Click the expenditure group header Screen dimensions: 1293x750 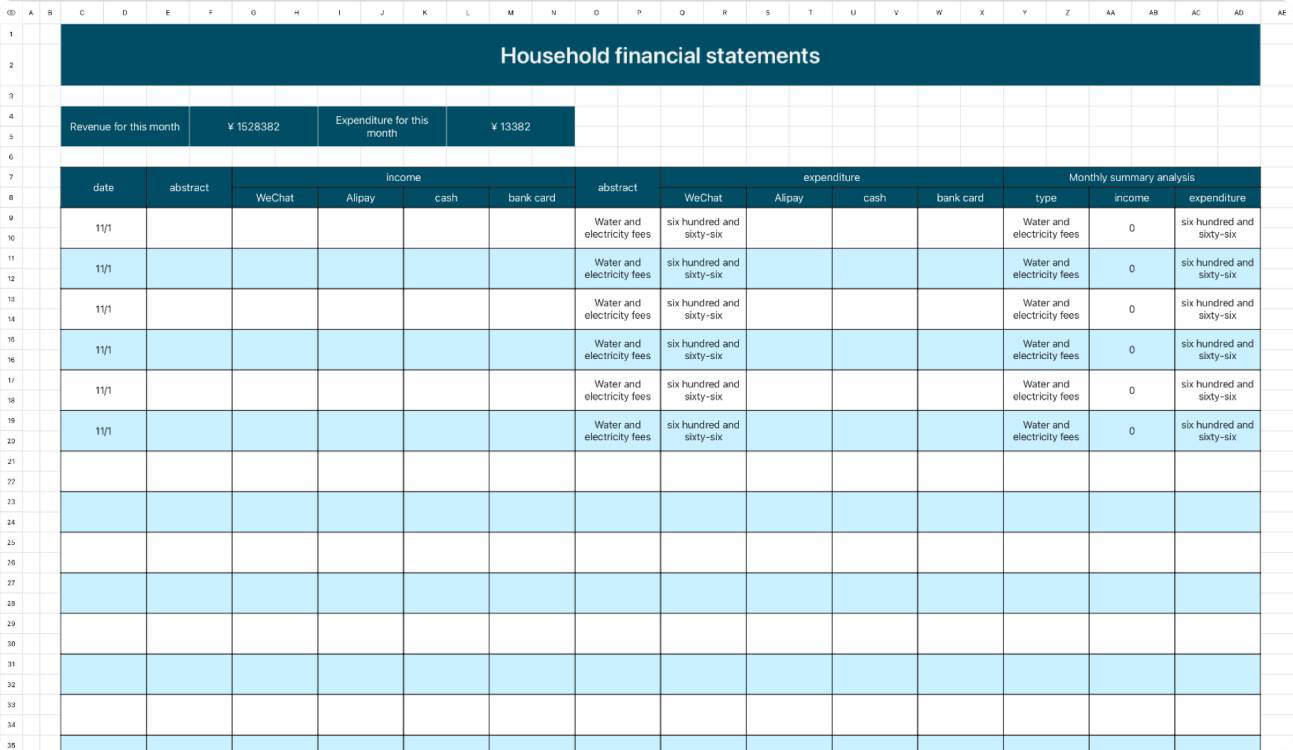click(x=831, y=177)
